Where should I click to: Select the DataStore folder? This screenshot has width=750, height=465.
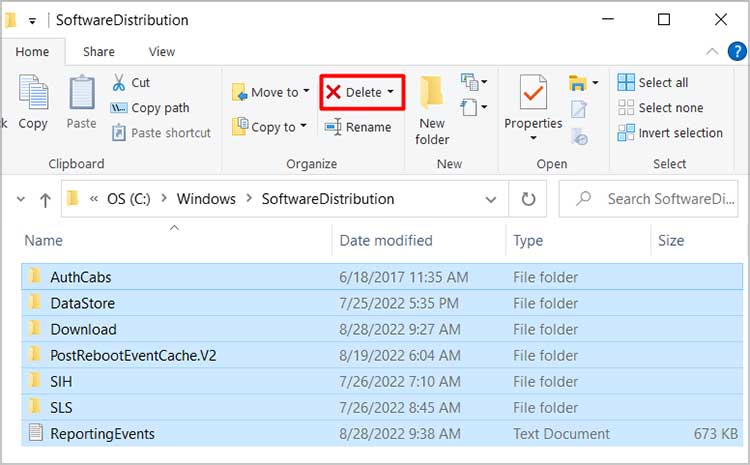click(x=382, y=303)
